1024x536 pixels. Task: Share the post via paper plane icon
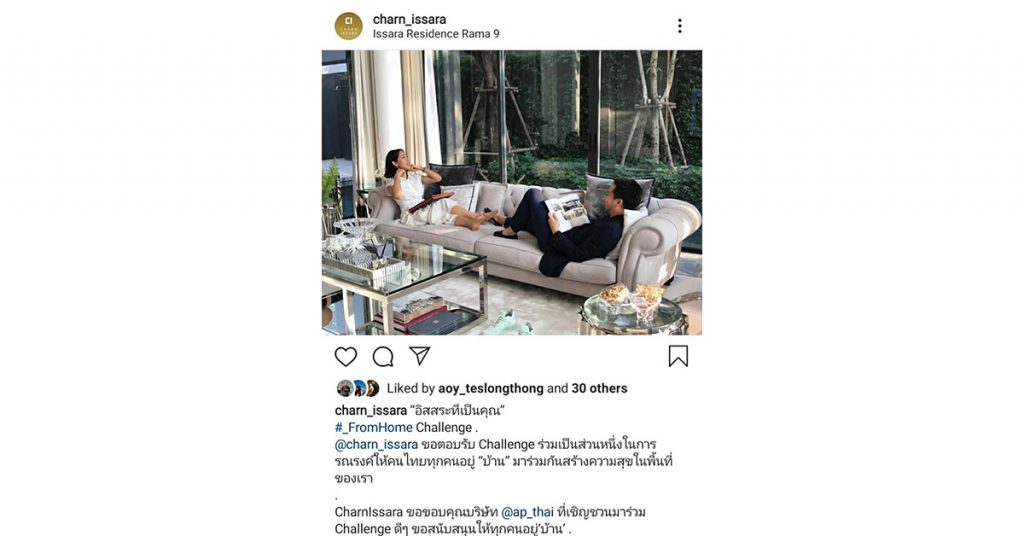[419, 356]
